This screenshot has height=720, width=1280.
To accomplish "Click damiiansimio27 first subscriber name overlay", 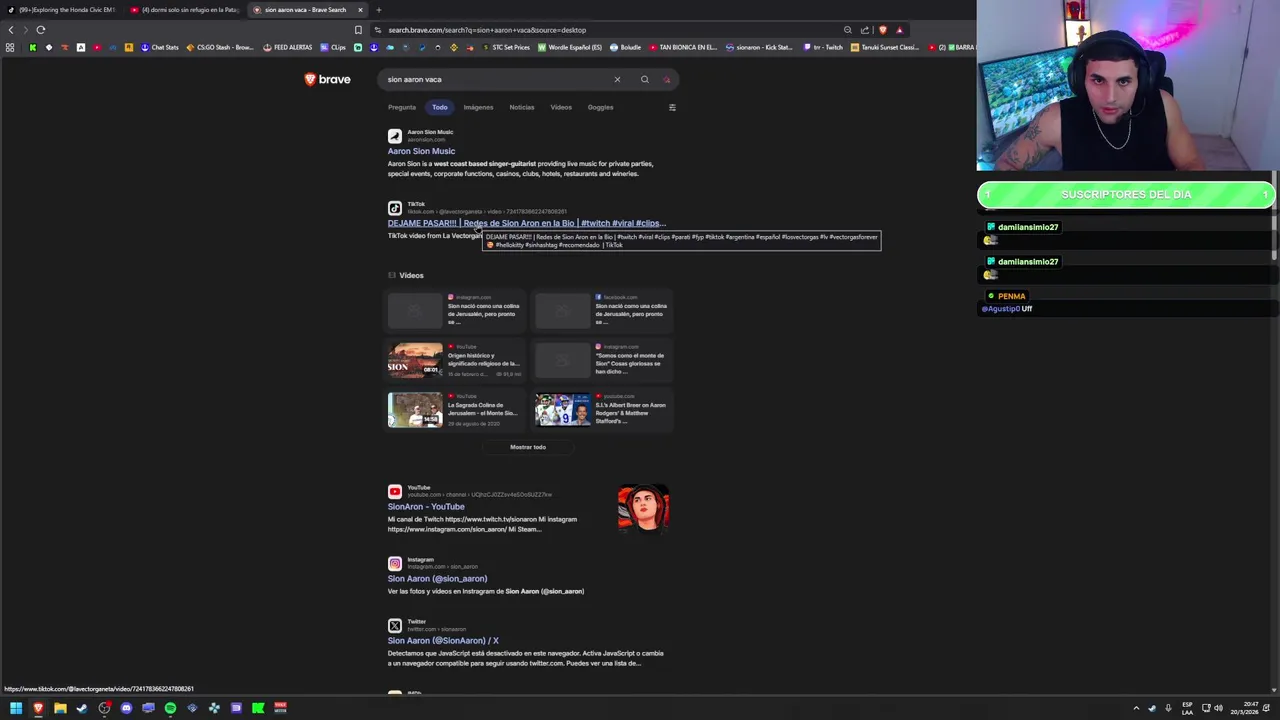I will 1027,227.
